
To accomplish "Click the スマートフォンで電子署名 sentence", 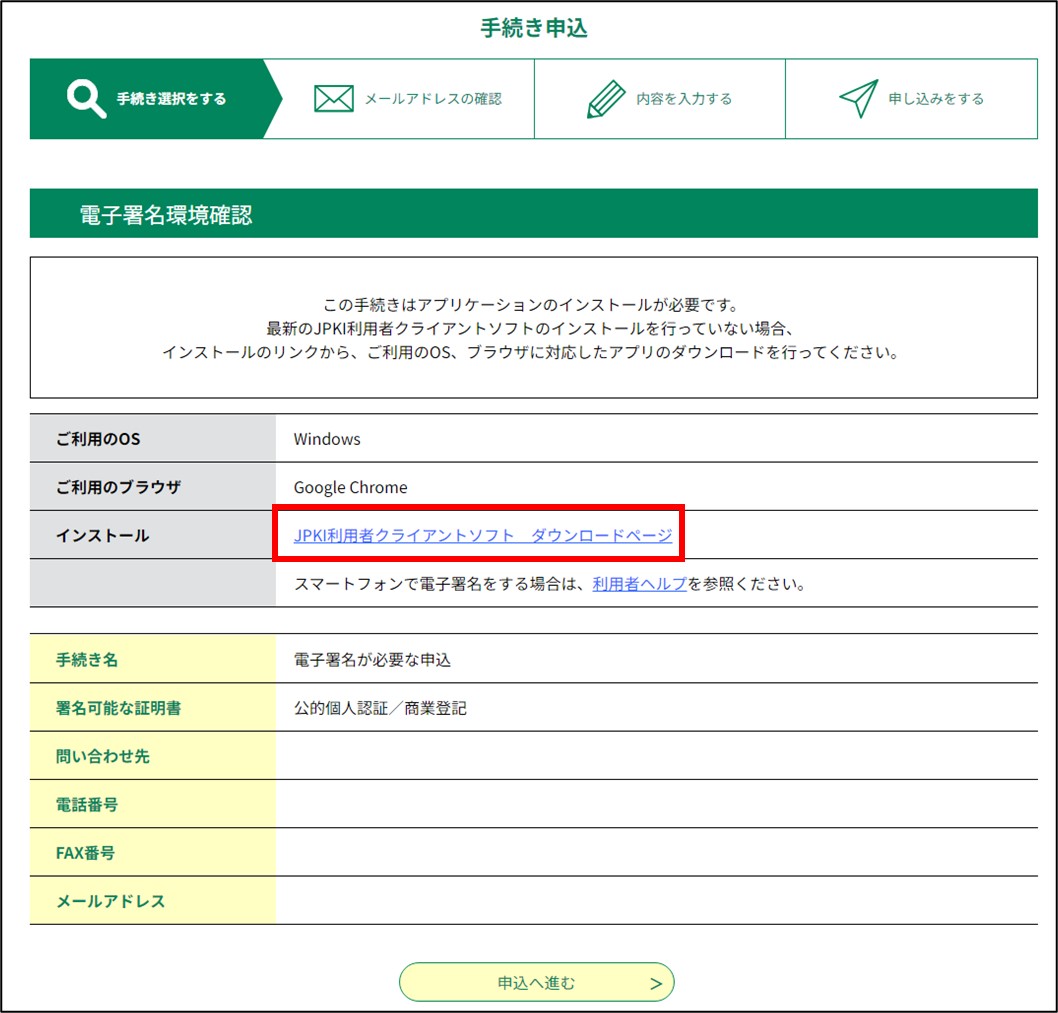I will click(550, 584).
